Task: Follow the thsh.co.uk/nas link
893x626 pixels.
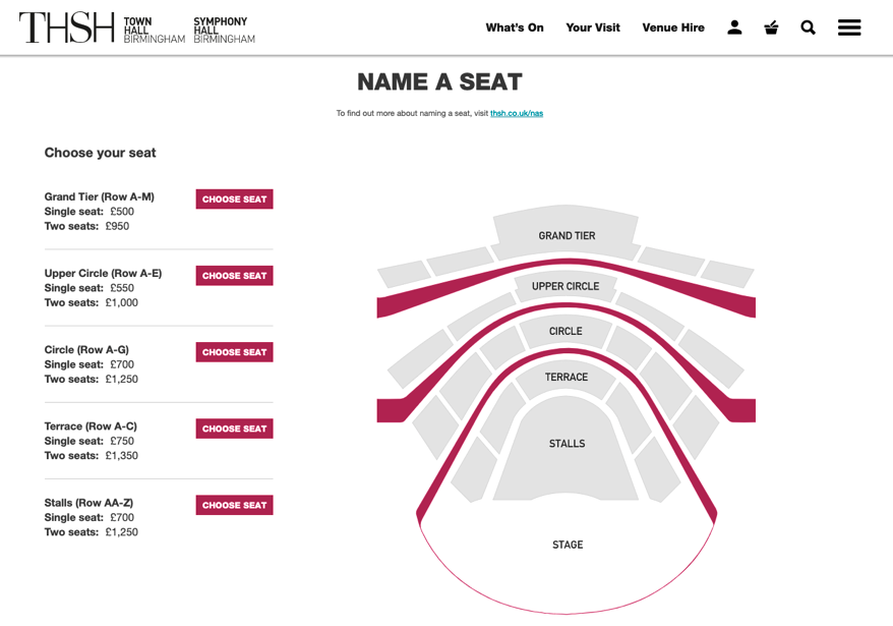Action: [x=517, y=113]
